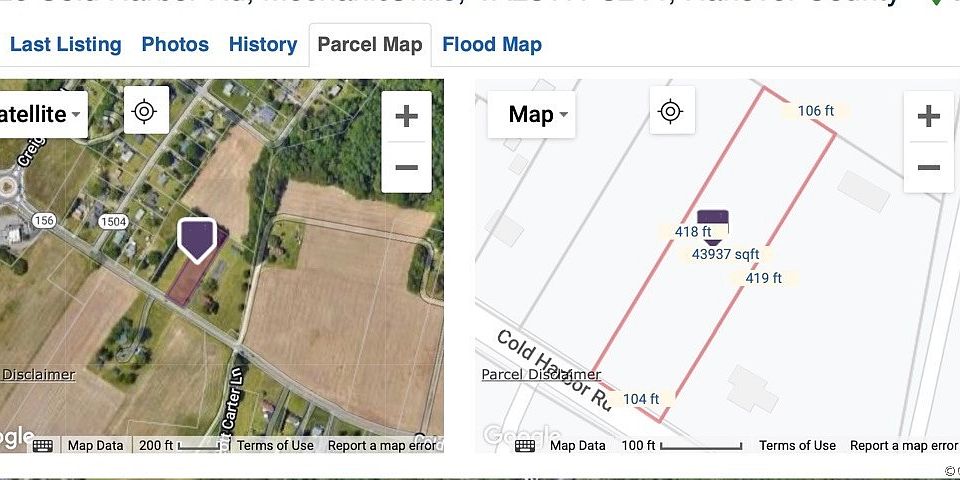Image resolution: width=960 pixels, height=480 pixels.
Task: Zoom out on the parcel map
Action: pyautogui.click(x=928, y=167)
